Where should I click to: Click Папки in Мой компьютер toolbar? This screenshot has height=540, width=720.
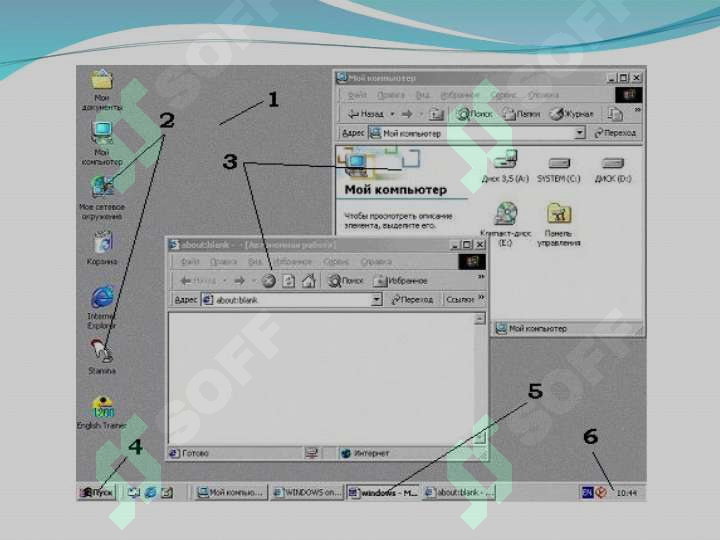pyautogui.click(x=521, y=113)
